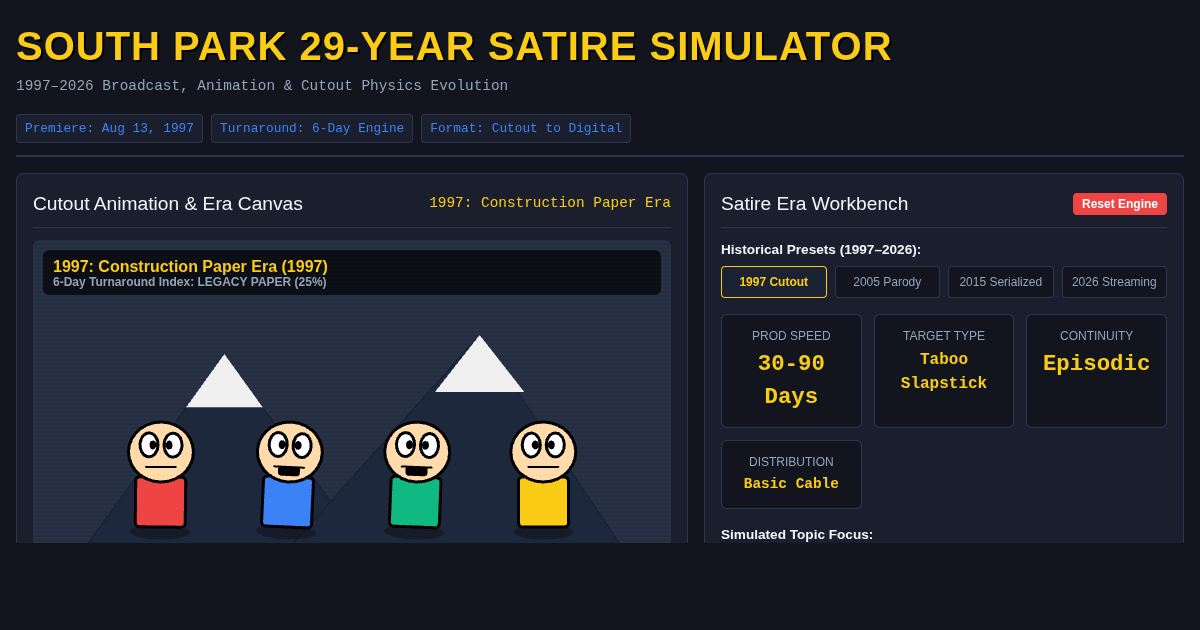Click the 'South Park 29-Year Satire Simulator' title
Image resolution: width=1200 pixels, height=630 pixels.
click(454, 46)
